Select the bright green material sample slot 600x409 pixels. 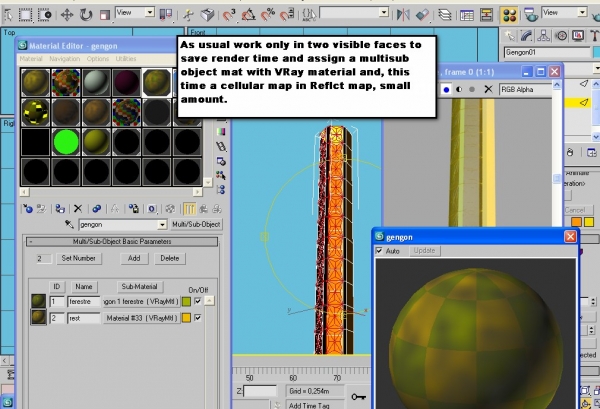[x=66, y=142]
